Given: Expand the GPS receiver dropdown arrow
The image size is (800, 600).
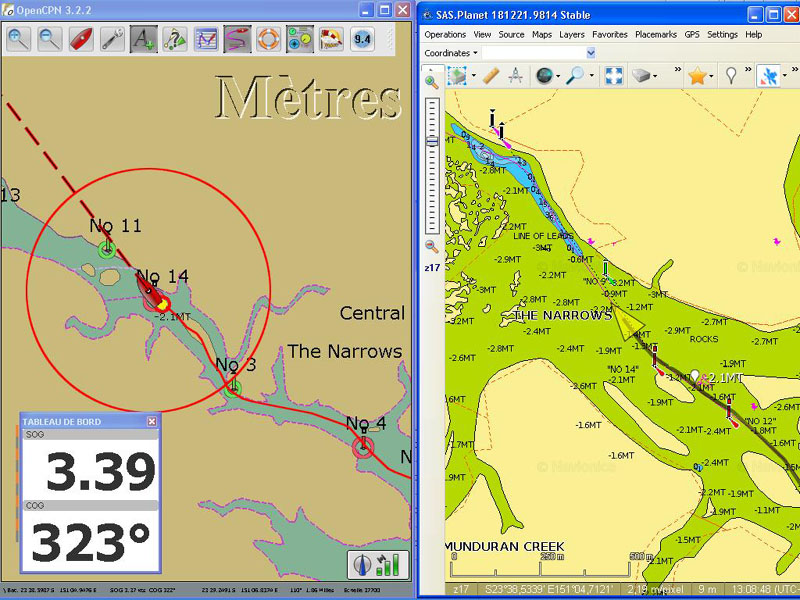Looking at the screenshot, I should 784,77.
